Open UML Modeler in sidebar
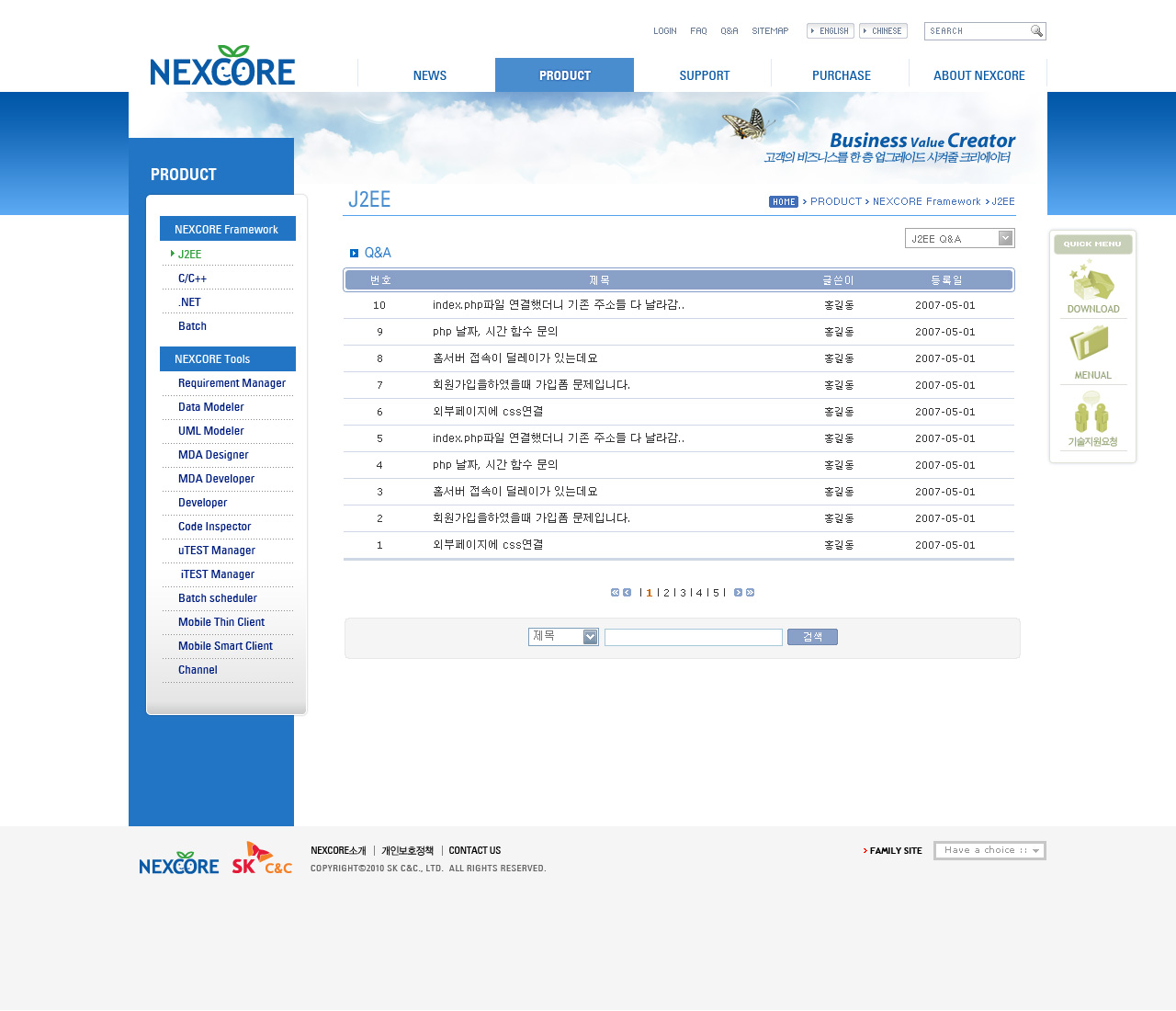The width and height of the screenshot is (1176, 1011). 211,431
